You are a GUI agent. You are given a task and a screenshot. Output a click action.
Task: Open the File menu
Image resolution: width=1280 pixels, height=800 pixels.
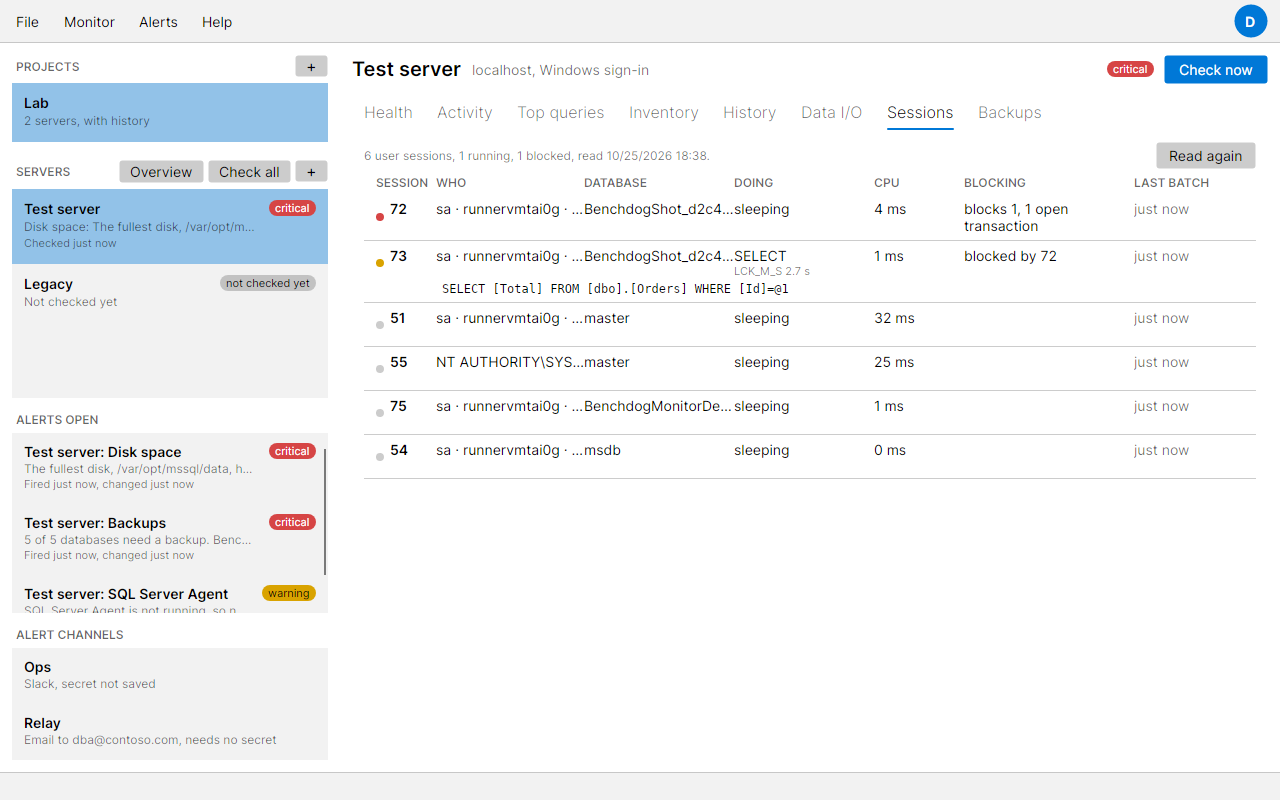click(x=27, y=22)
